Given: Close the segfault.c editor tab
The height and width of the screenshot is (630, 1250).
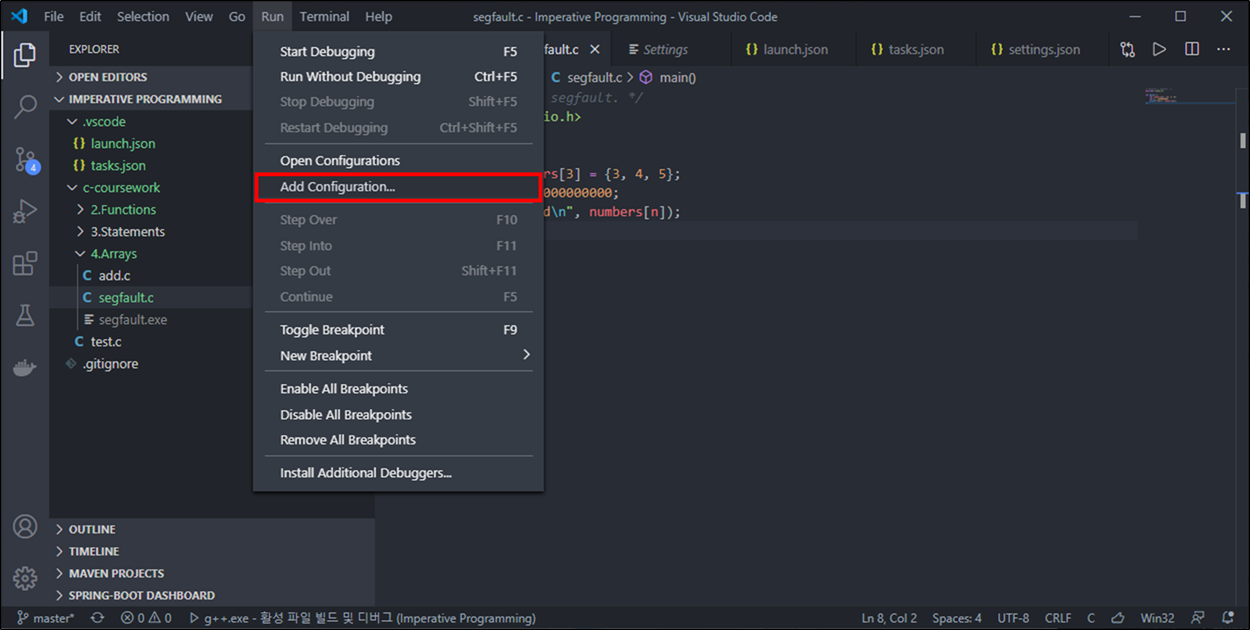Looking at the screenshot, I should [x=594, y=49].
